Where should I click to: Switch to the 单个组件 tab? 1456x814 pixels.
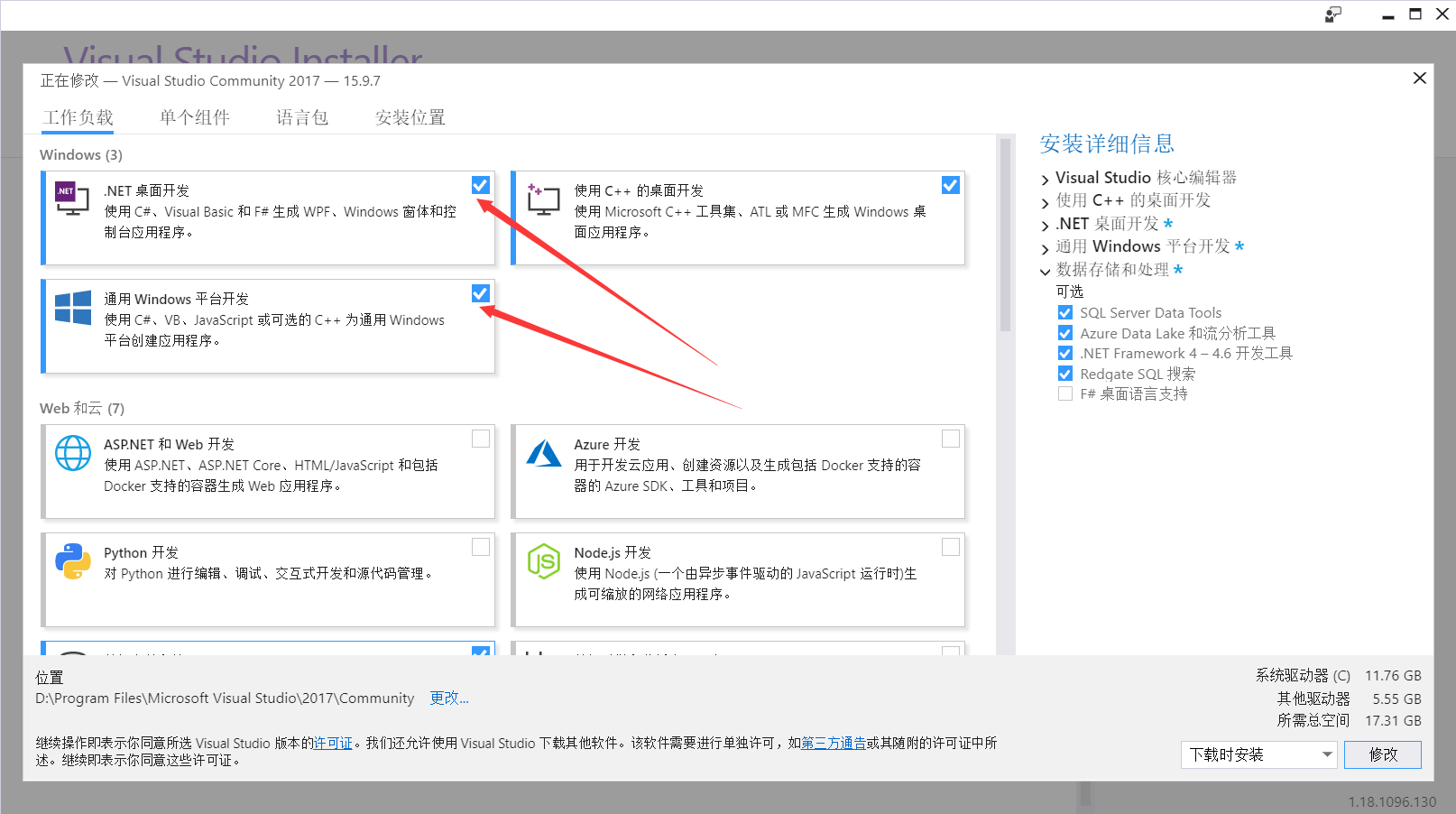[194, 117]
